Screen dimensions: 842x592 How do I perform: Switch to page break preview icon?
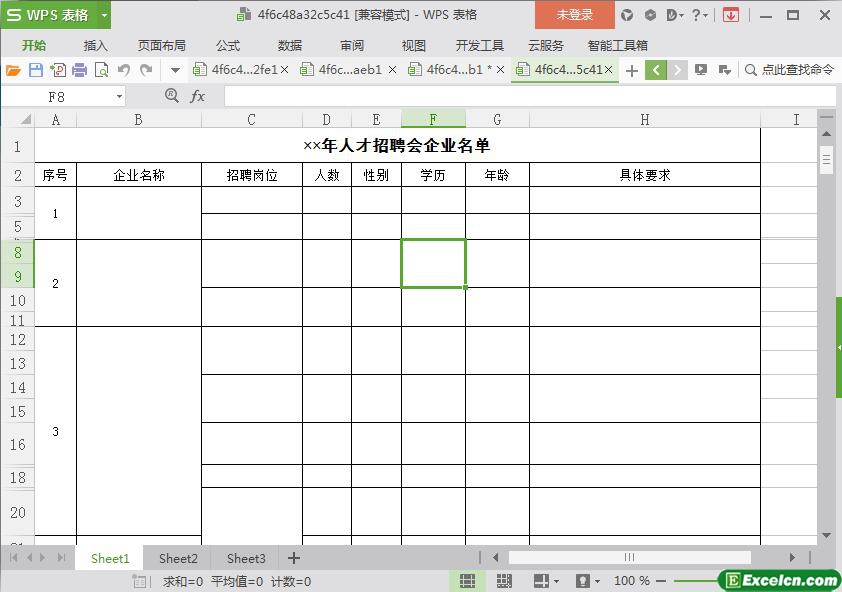tap(504, 581)
